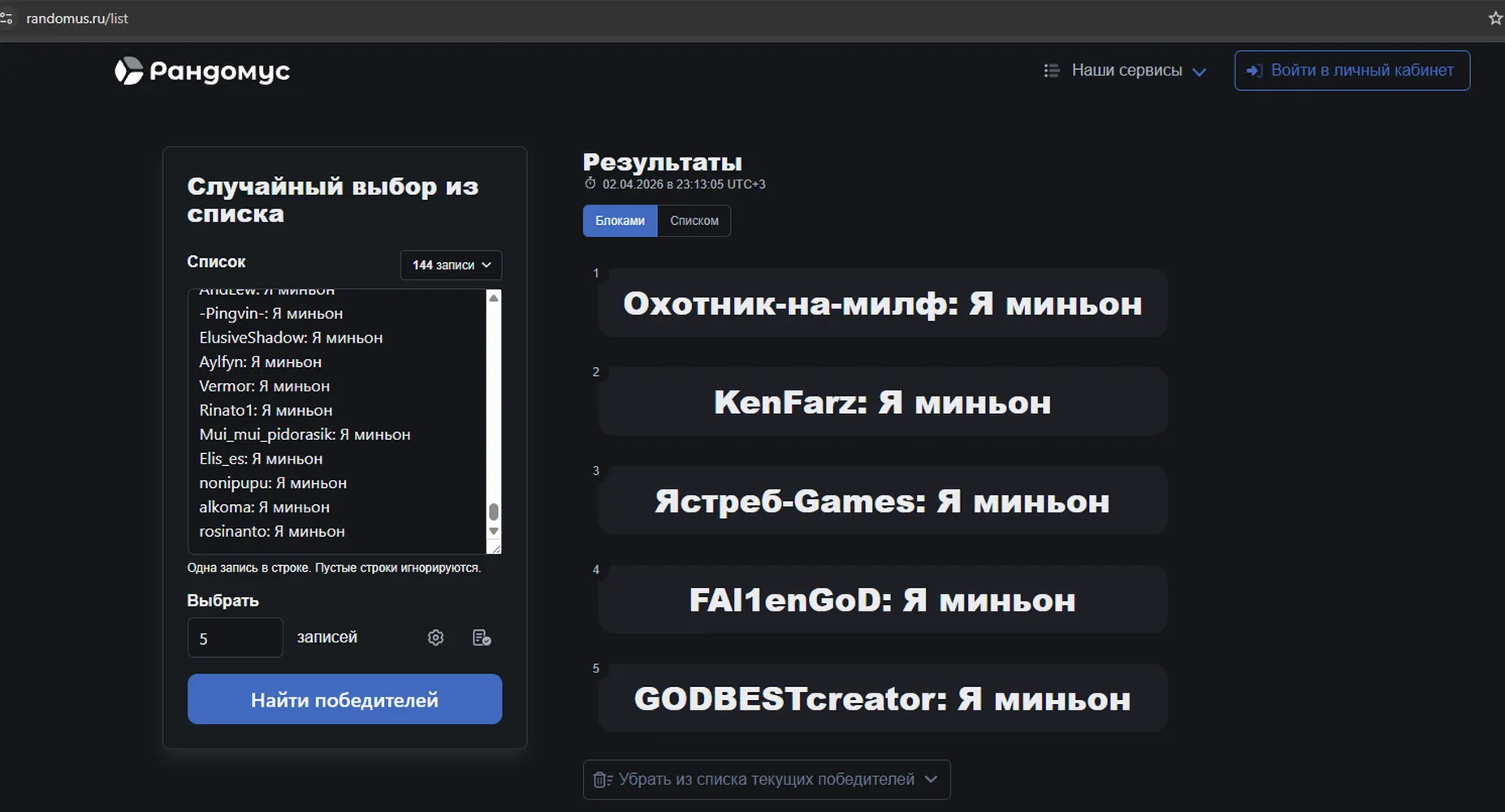Expand the Наши сервисы dropdown

1126,71
